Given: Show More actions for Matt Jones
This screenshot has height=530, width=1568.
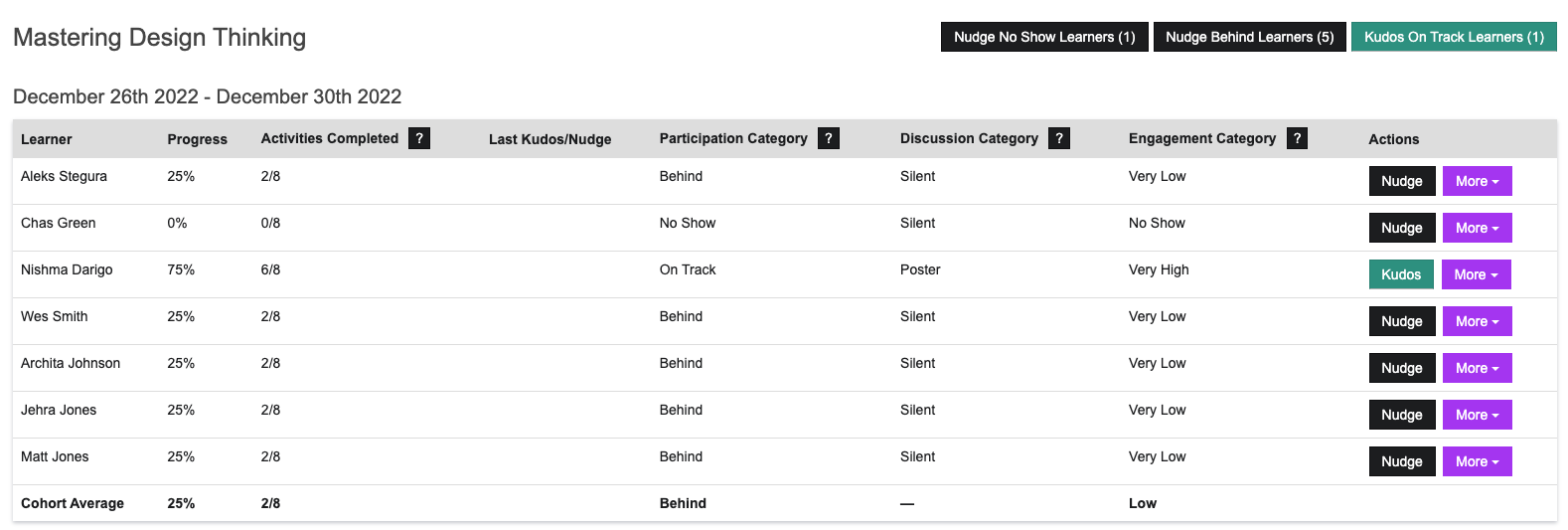Looking at the screenshot, I should point(1477,461).
